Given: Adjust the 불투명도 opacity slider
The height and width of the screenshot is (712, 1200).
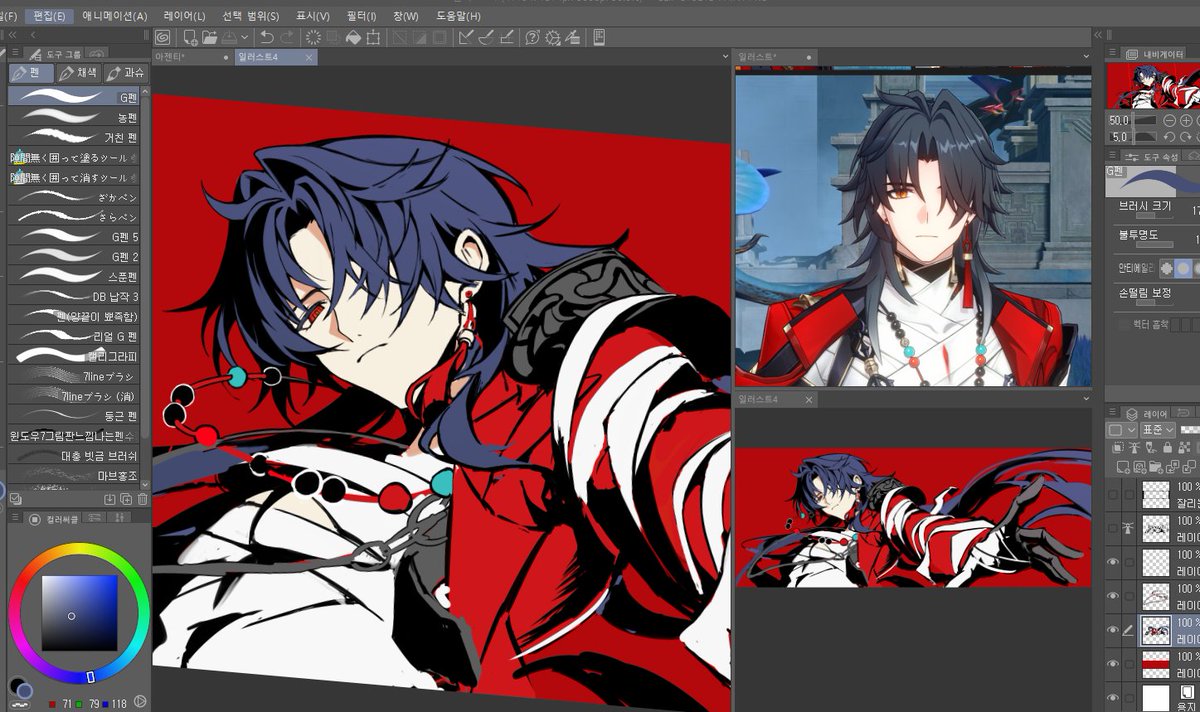Looking at the screenshot, I should pos(1155,245).
